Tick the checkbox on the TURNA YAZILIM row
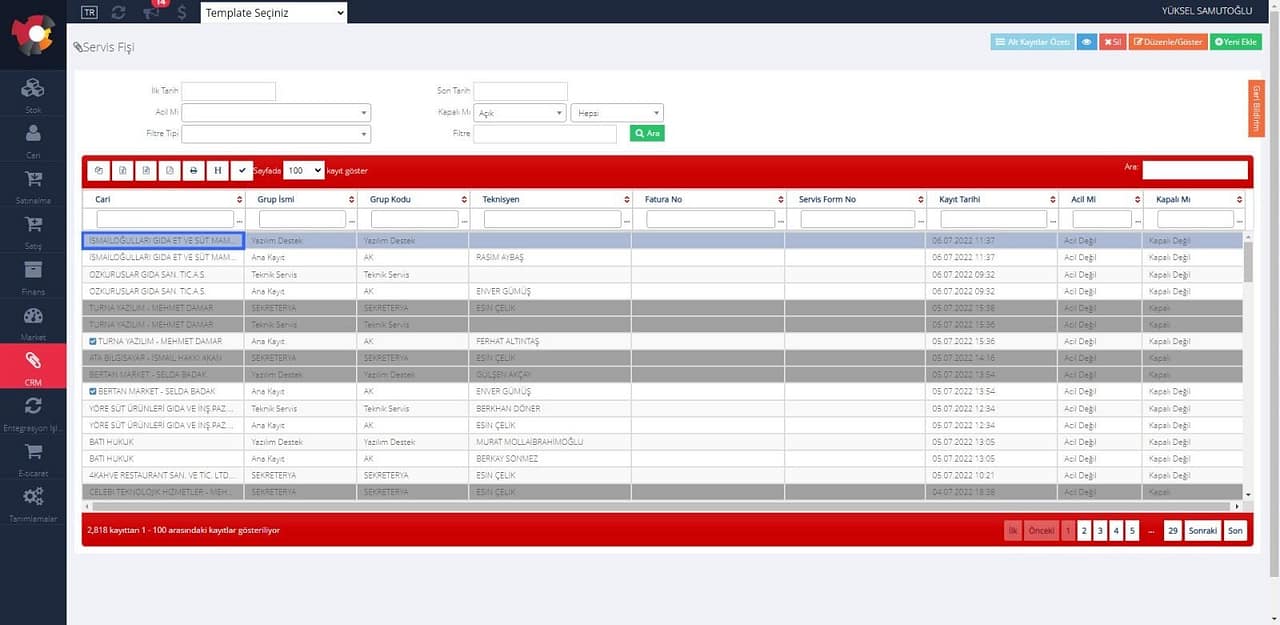The image size is (1280, 625). point(92,341)
